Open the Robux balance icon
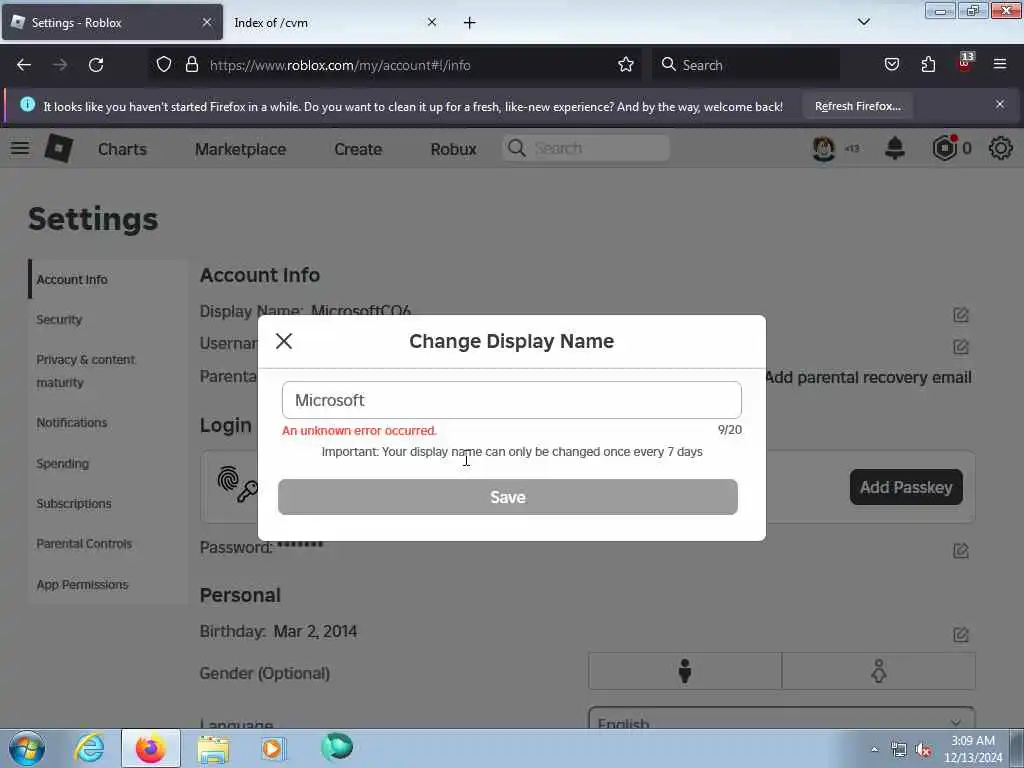This screenshot has width=1024, height=768. (x=945, y=148)
